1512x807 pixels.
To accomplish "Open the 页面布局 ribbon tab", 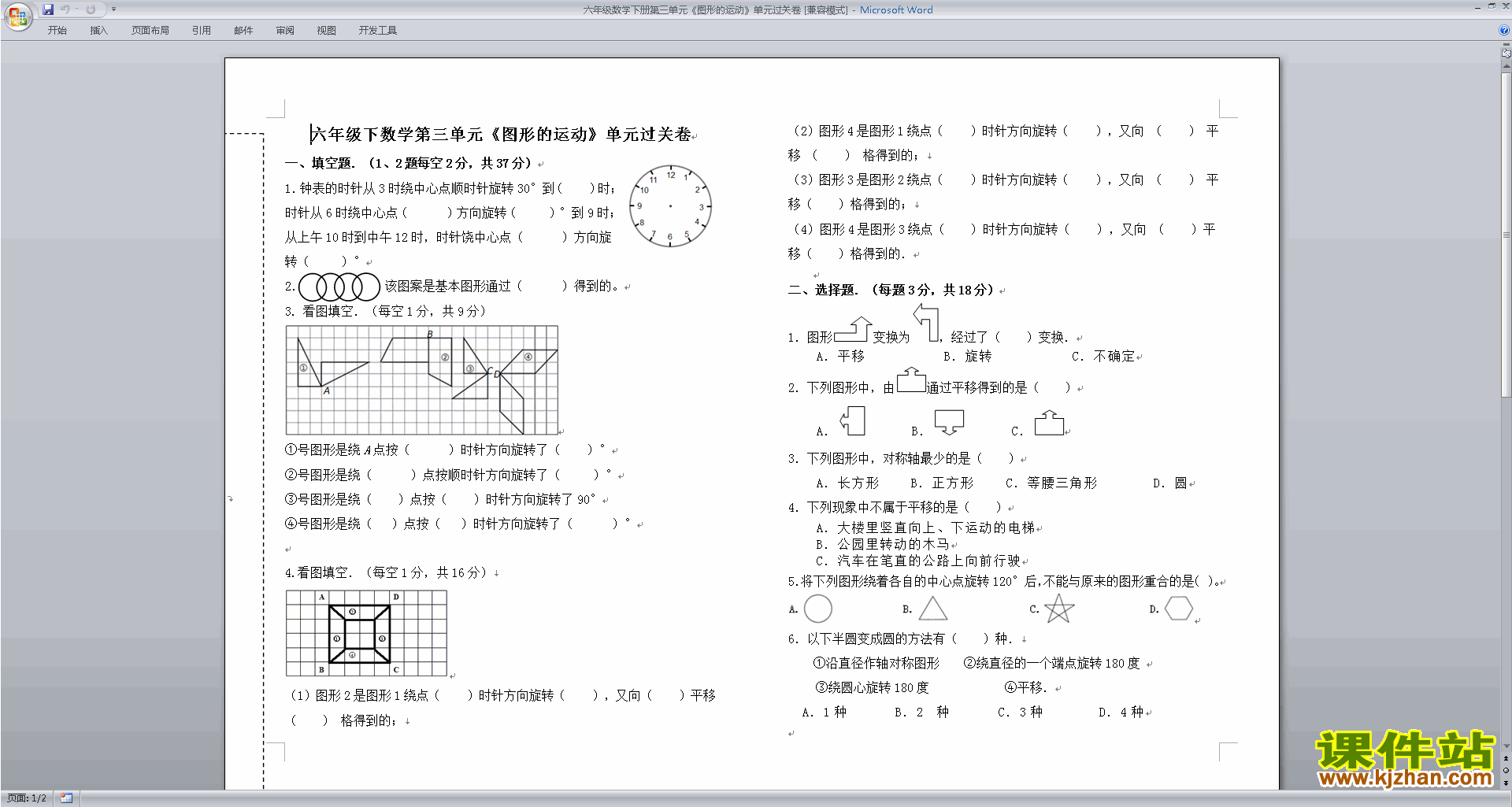I will 150,31.
